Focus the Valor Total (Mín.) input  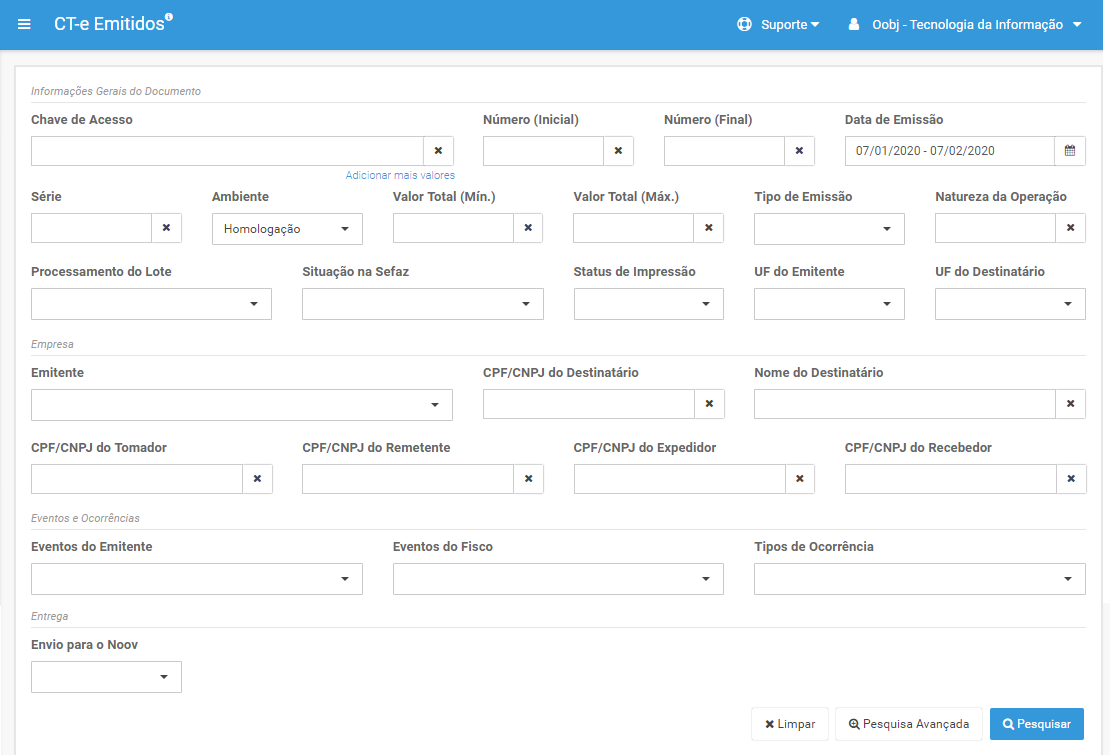coord(453,228)
